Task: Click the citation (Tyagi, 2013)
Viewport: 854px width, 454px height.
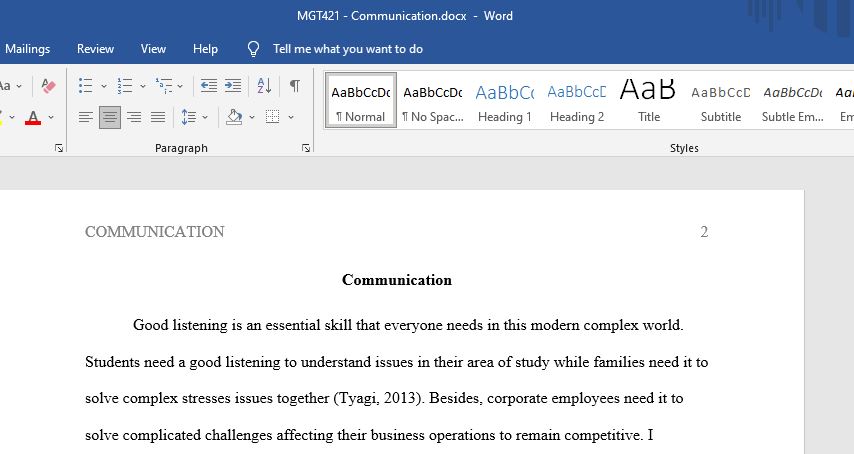Action: [379, 398]
